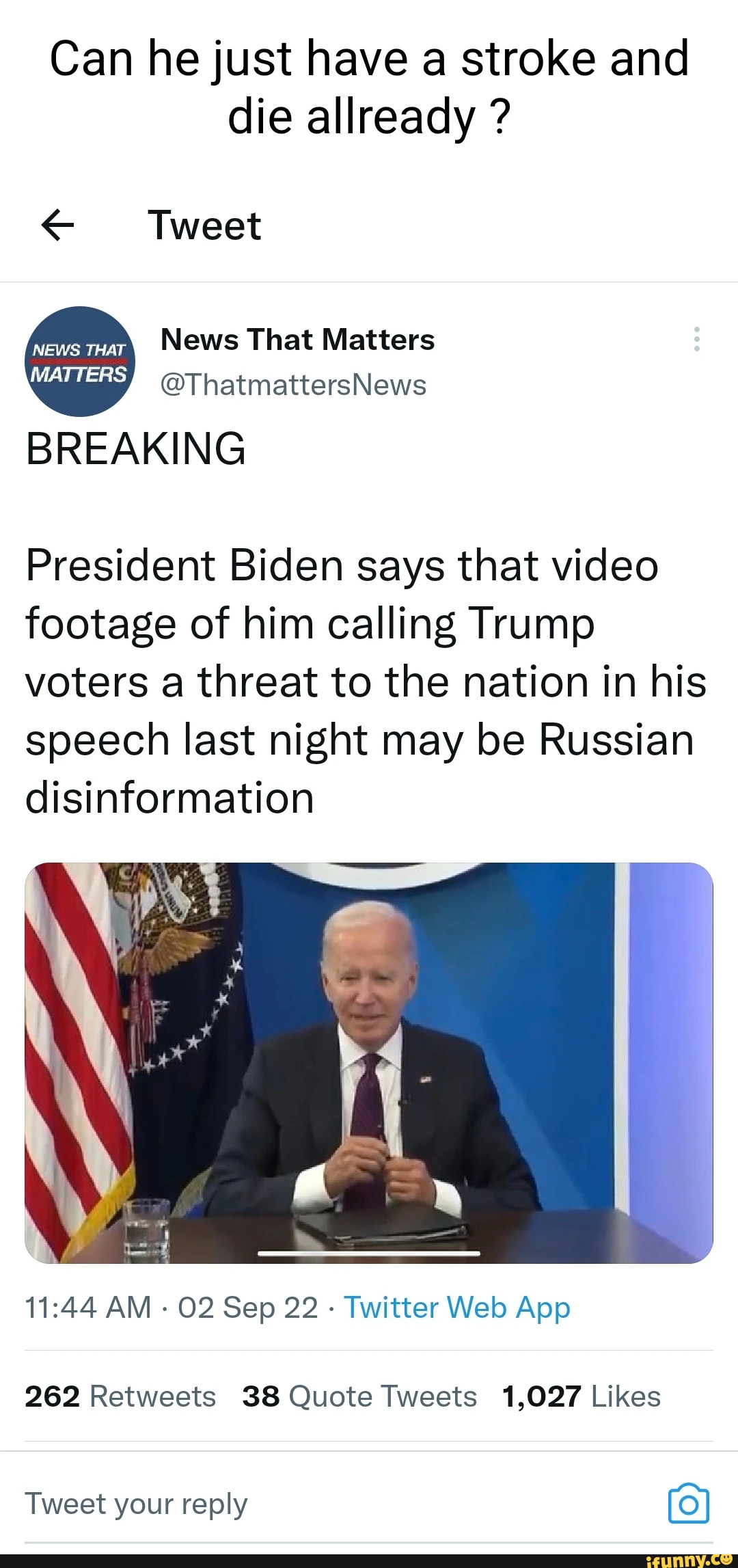Screen dimensions: 738x1568
Task: Open the embedded video thumbnail
Action: tap(369, 1063)
